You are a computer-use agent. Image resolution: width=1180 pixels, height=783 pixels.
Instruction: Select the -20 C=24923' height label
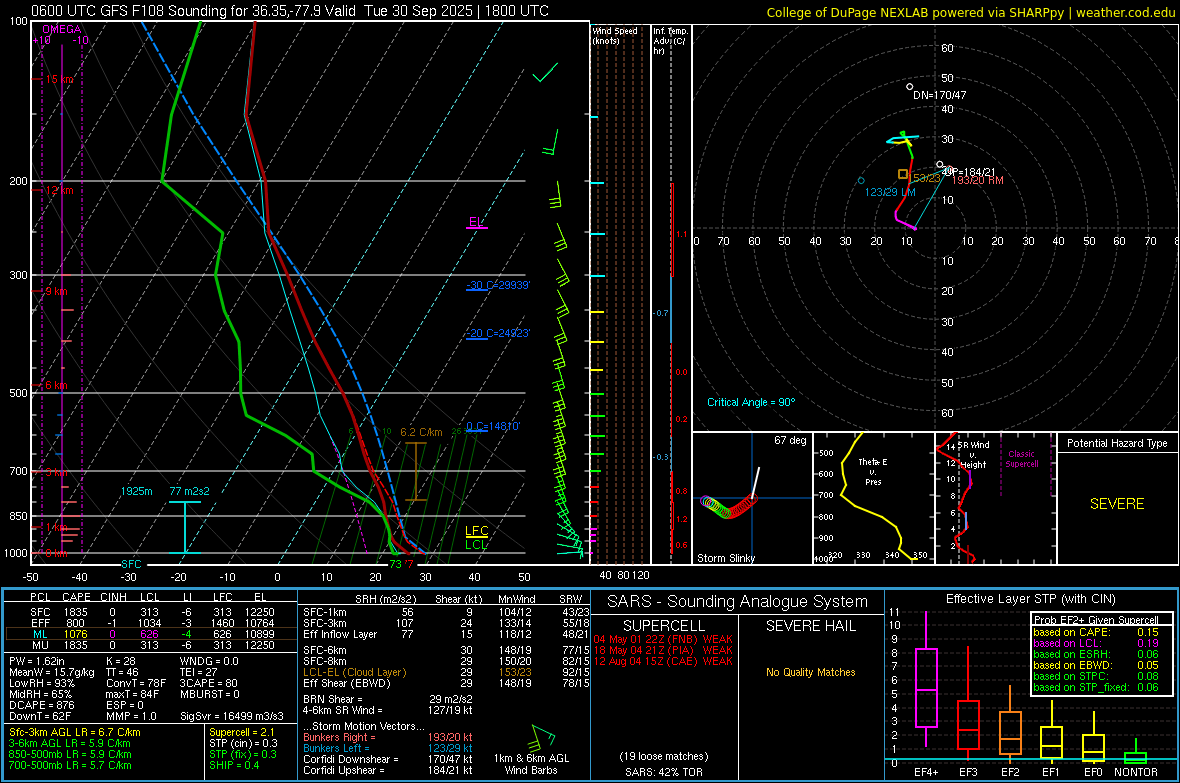click(x=498, y=333)
